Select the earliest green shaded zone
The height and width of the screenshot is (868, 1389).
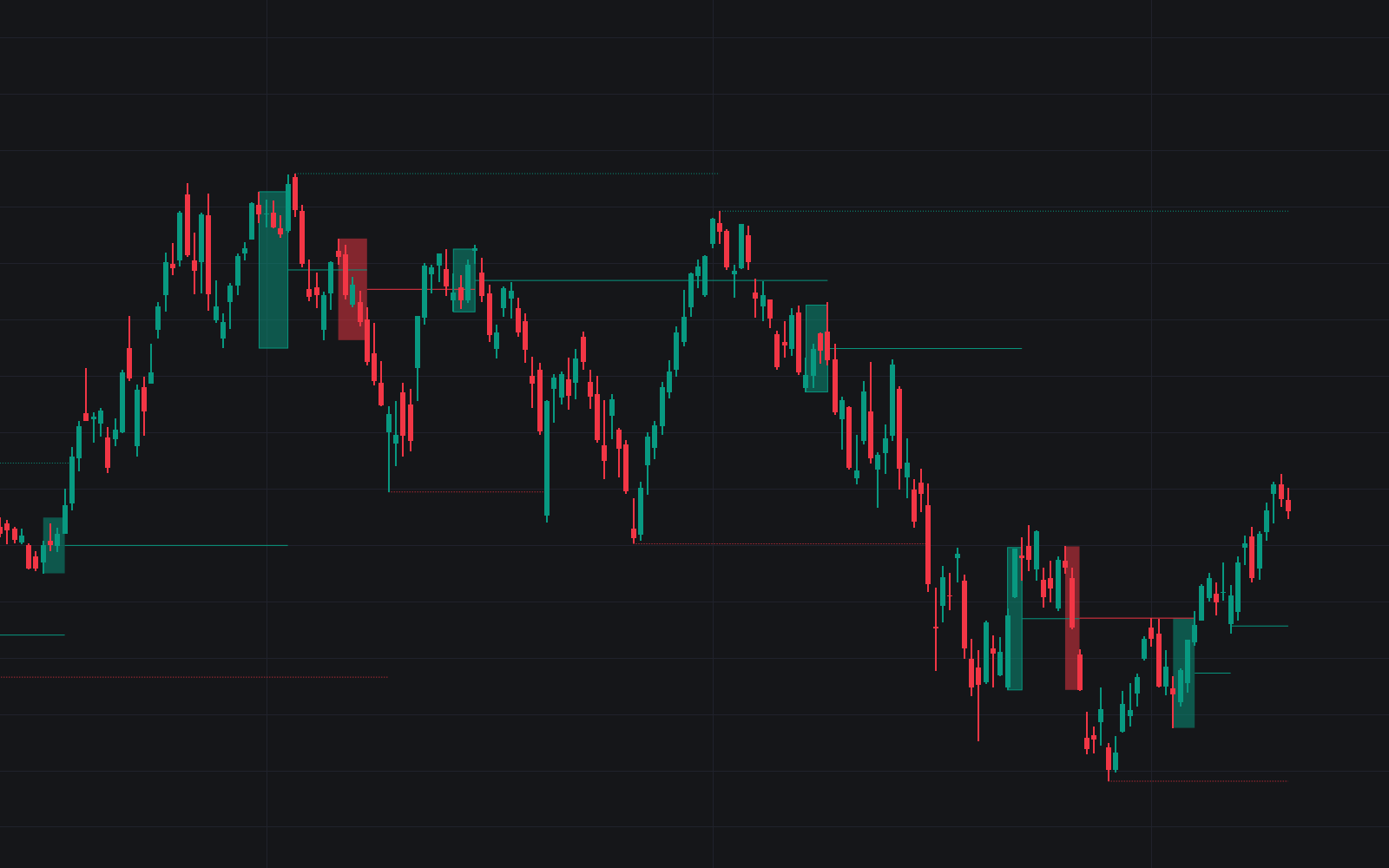pyautogui.click(x=54, y=545)
